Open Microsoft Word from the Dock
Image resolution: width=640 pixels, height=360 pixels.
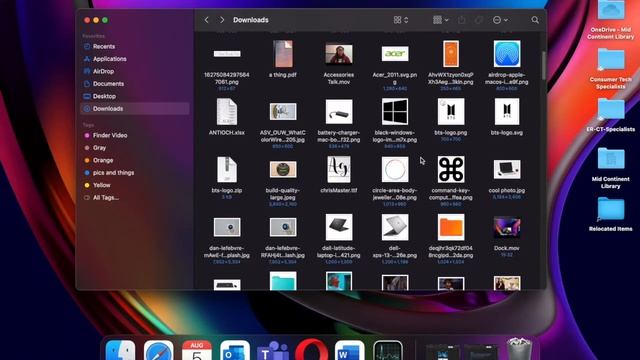click(349, 351)
